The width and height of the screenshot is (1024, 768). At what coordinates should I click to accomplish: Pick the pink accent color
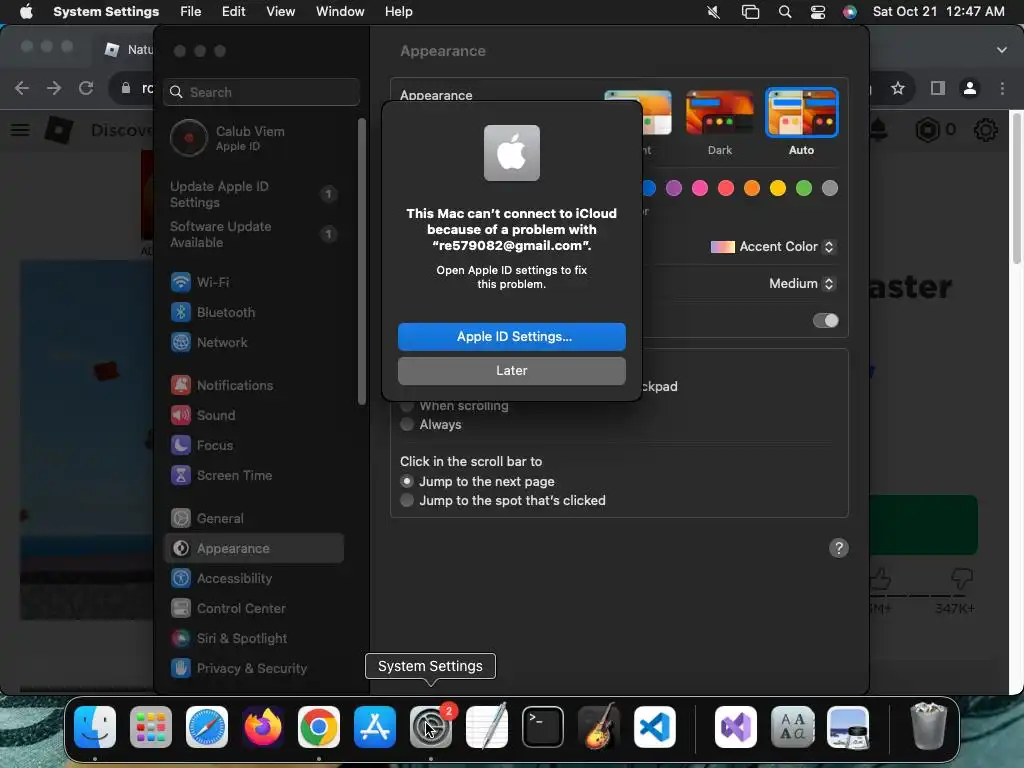point(699,189)
